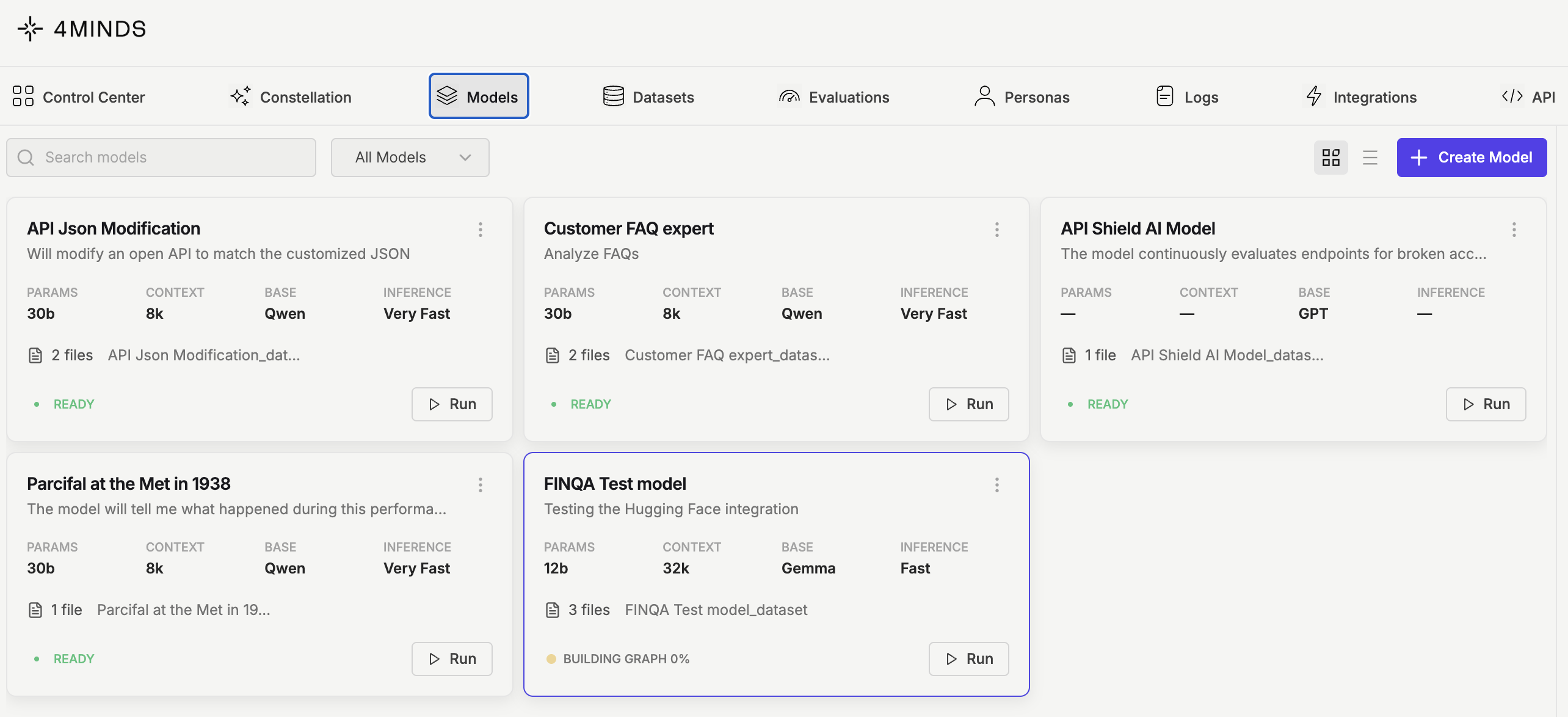Switch to grid view layout

tap(1330, 158)
